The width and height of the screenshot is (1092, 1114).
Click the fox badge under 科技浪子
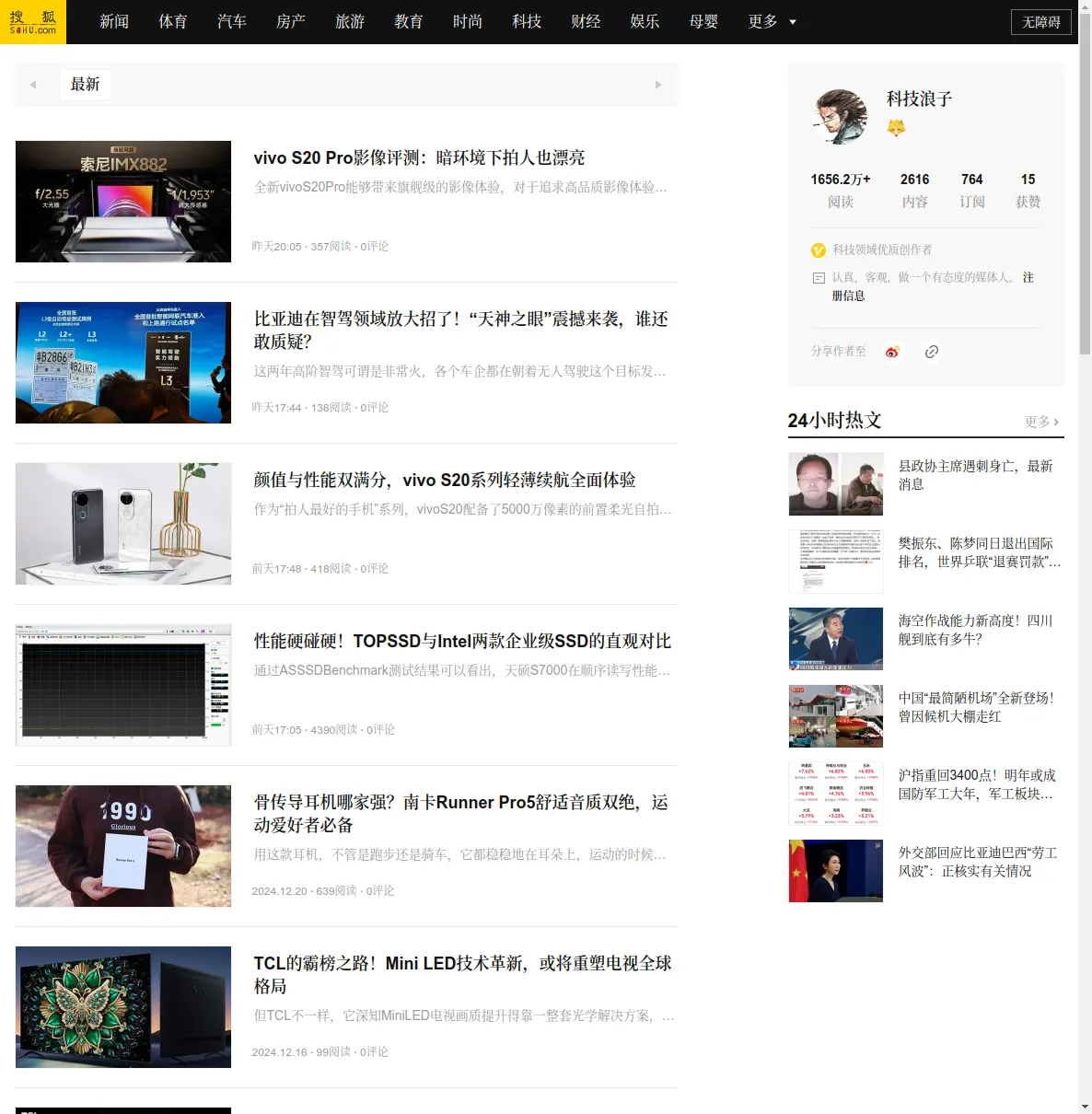896,128
